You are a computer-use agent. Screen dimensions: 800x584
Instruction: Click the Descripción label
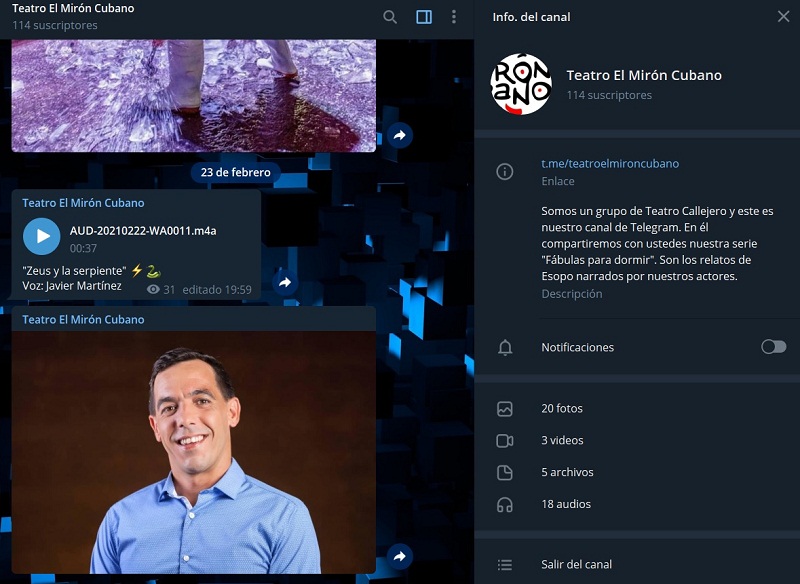(x=571, y=294)
